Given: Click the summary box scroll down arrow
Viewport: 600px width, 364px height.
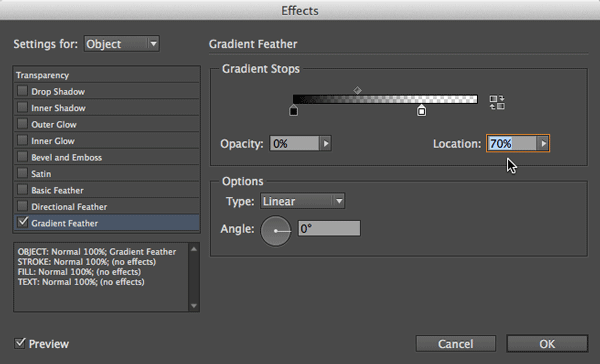Looking at the screenshot, I should pyautogui.click(x=194, y=306).
